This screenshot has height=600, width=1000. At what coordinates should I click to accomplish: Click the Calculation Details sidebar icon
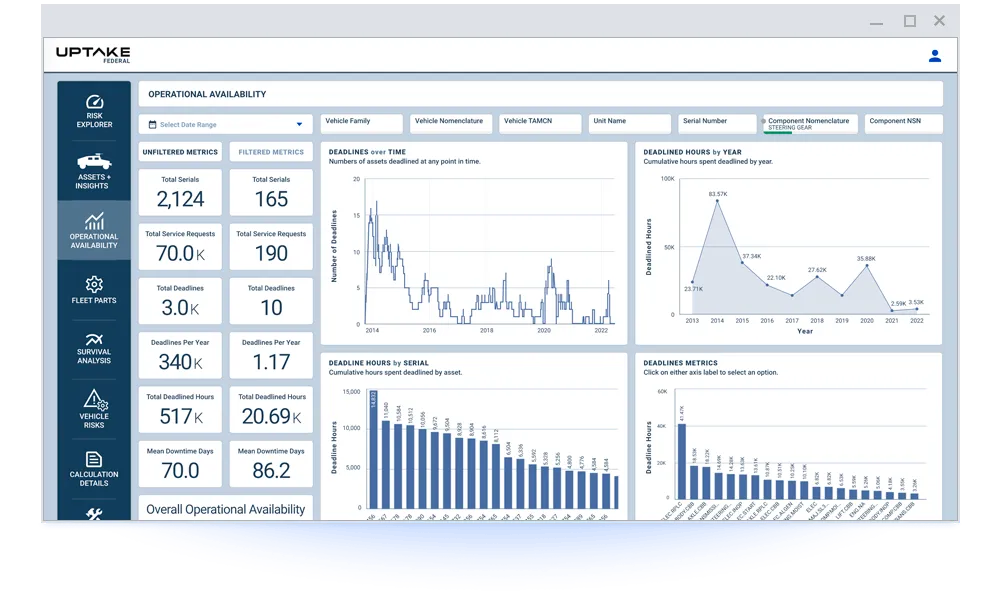[93, 469]
